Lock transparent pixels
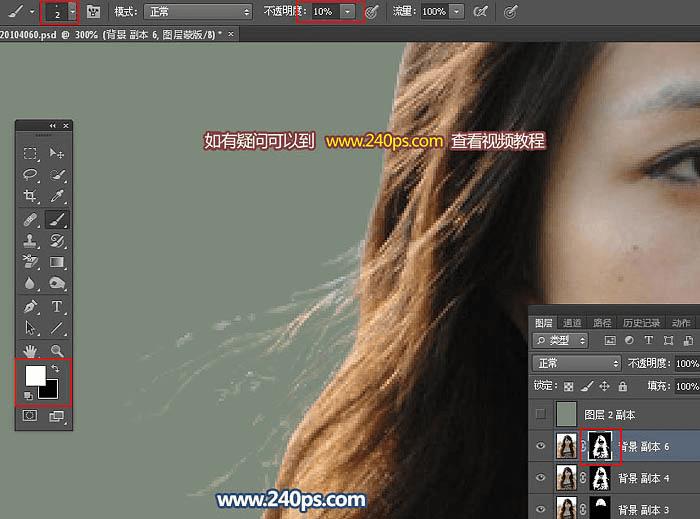Image resolution: width=700 pixels, height=519 pixels. (568, 386)
